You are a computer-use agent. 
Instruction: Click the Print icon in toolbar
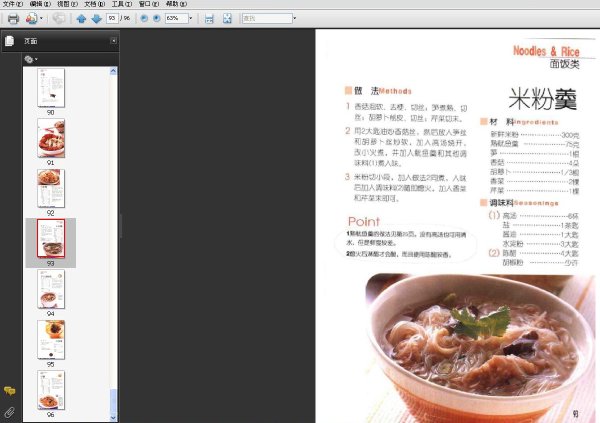pyautogui.click(x=13, y=18)
